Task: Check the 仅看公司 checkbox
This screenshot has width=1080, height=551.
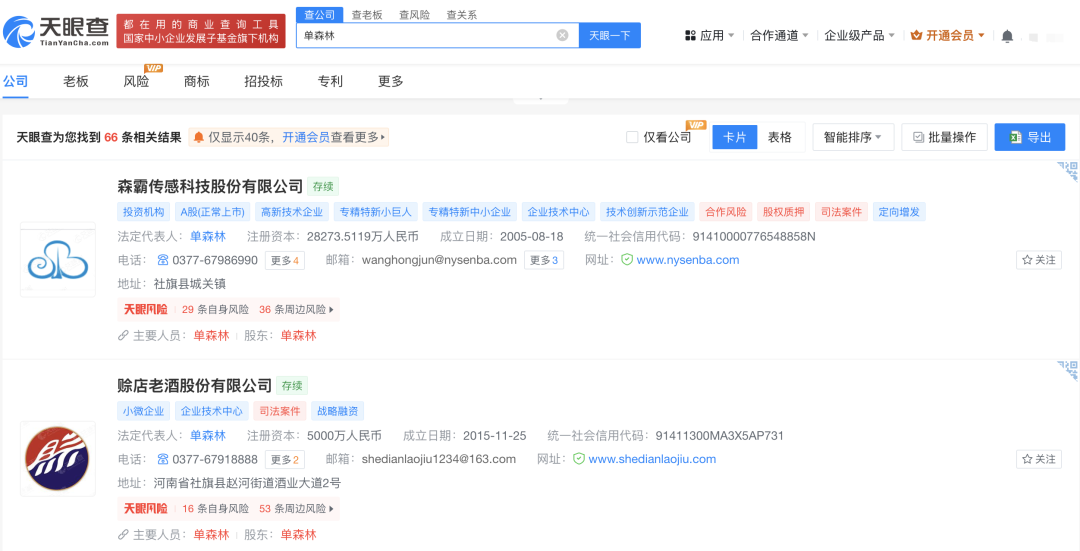Action: pos(632,137)
